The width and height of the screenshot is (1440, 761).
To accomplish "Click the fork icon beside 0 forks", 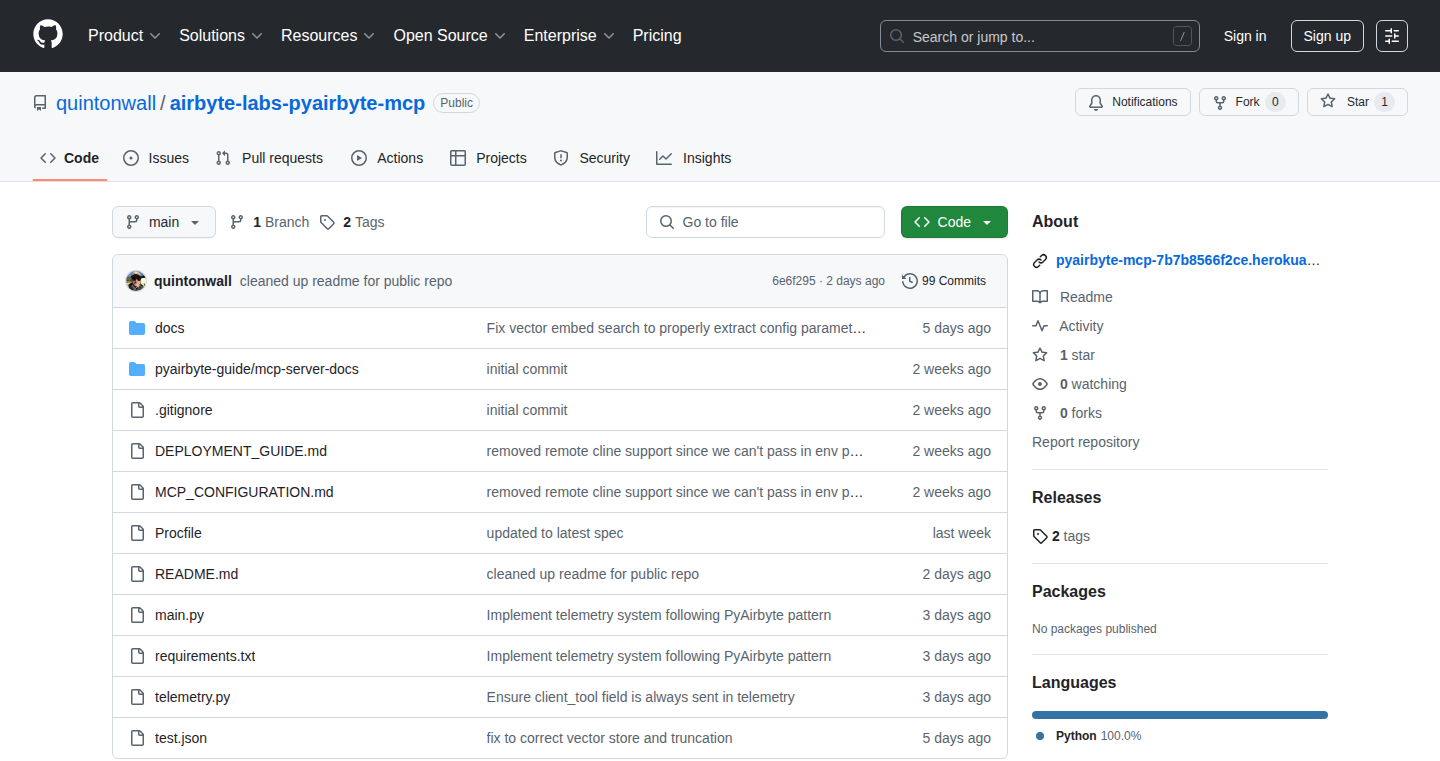I will (x=1040, y=413).
